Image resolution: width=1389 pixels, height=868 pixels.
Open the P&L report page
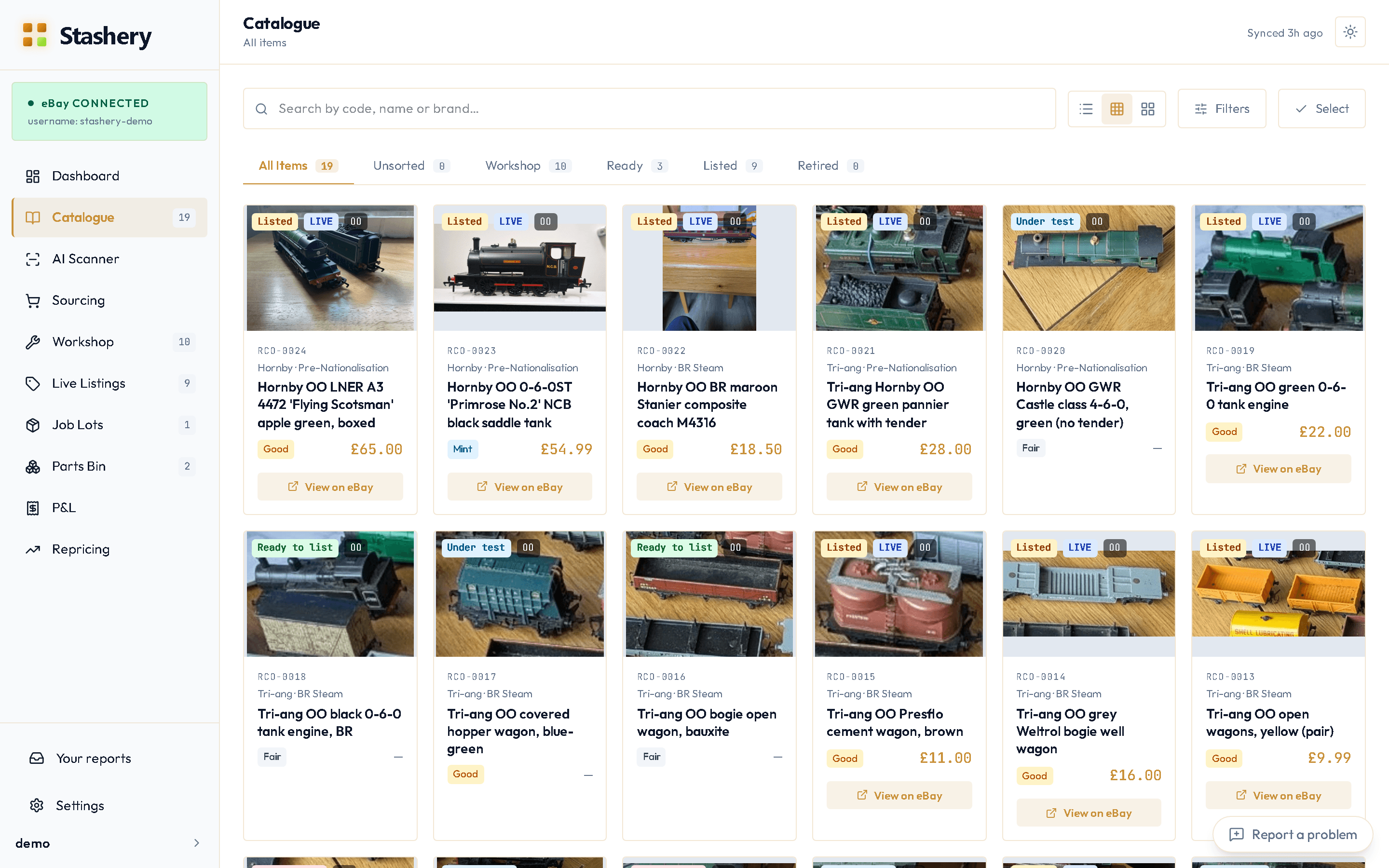[x=109, y=507]
